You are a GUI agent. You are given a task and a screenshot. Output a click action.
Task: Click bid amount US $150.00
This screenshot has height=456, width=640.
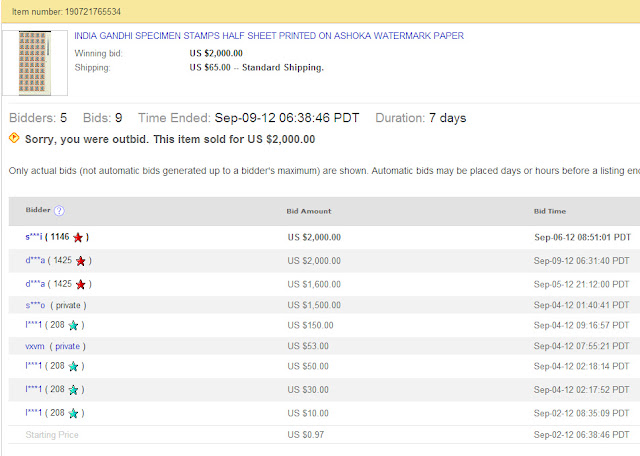click(x=310, y=325)
